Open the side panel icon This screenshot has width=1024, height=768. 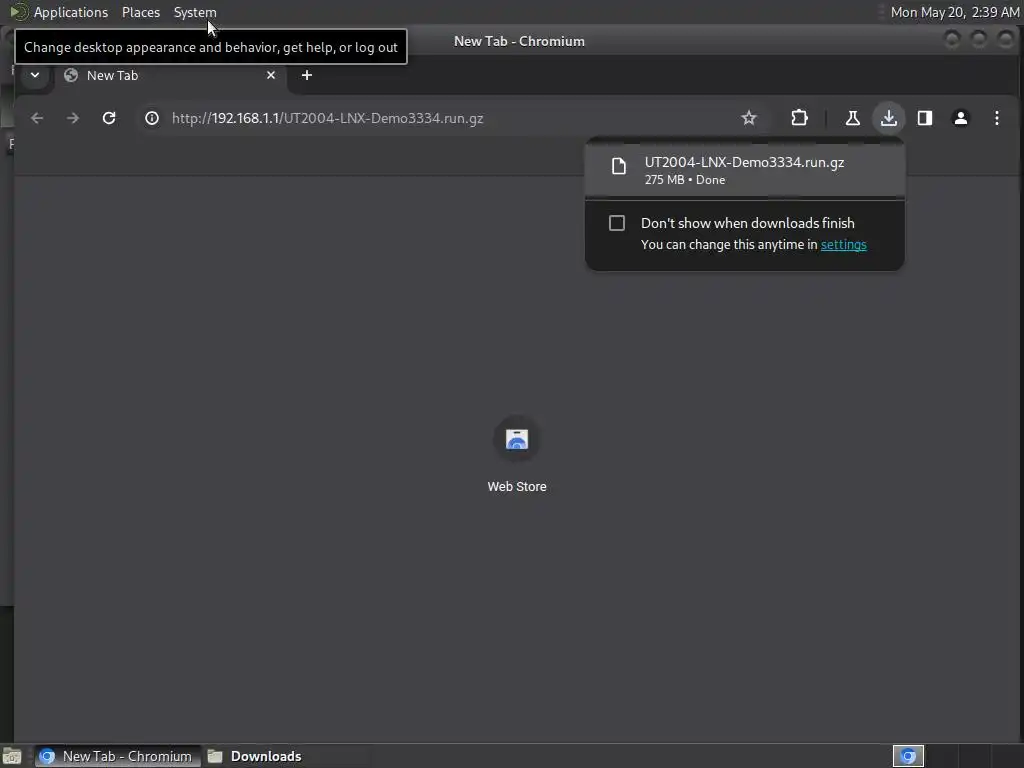click(x=925, y=118)
